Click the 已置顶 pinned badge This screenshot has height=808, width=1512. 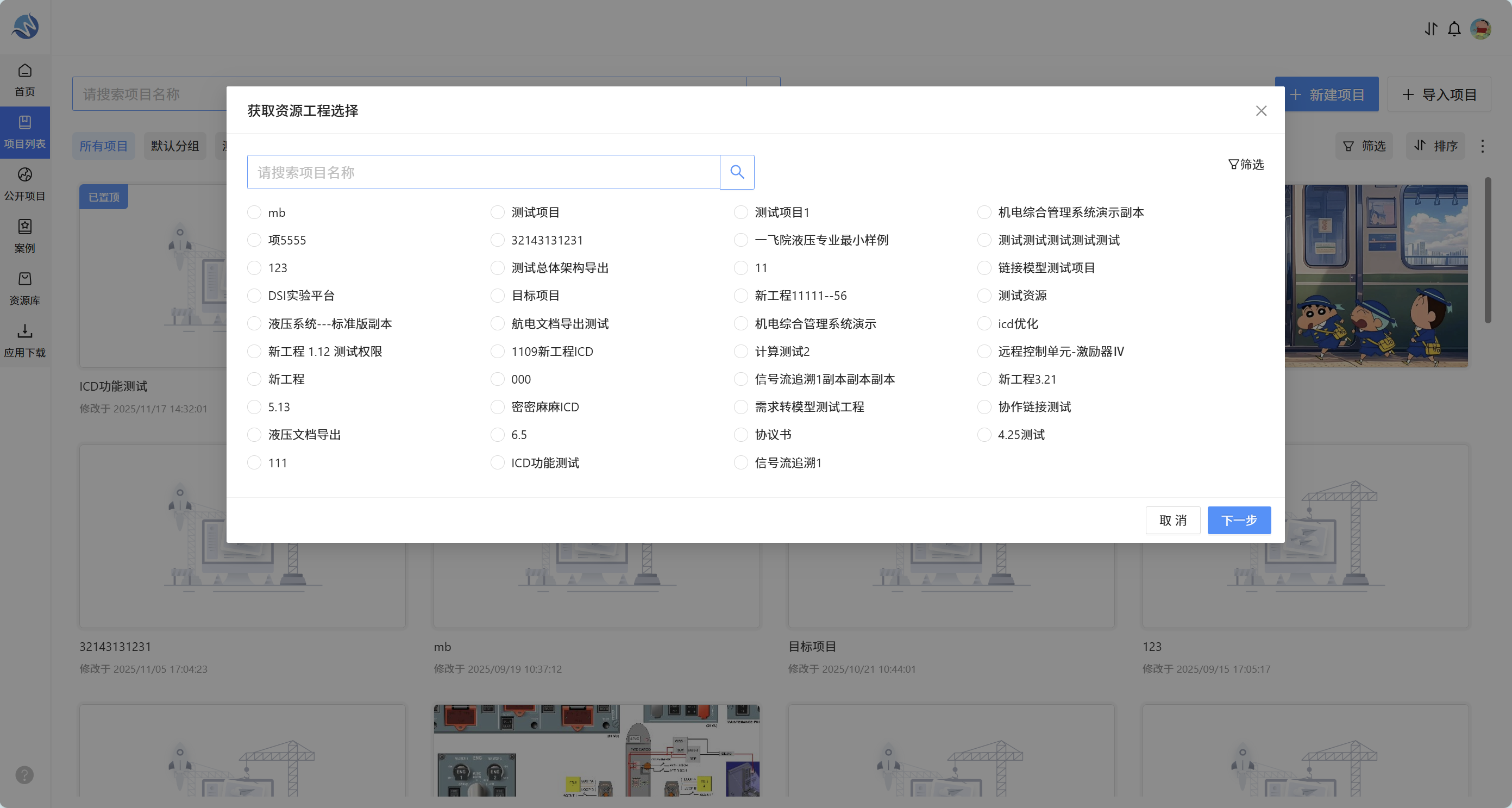click(104, 197)
